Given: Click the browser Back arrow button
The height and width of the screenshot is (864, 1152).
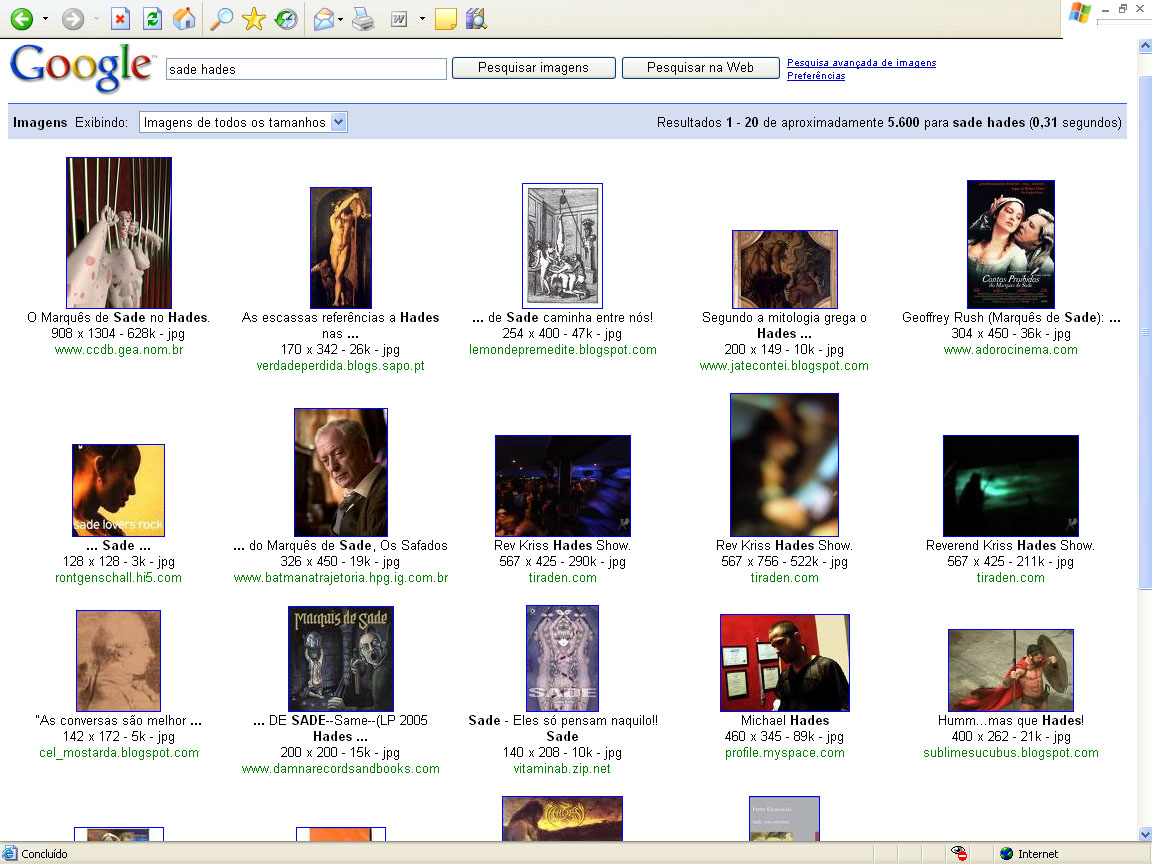Looking at the screenshot, I should pyautogui.click(x=21, y=19).
